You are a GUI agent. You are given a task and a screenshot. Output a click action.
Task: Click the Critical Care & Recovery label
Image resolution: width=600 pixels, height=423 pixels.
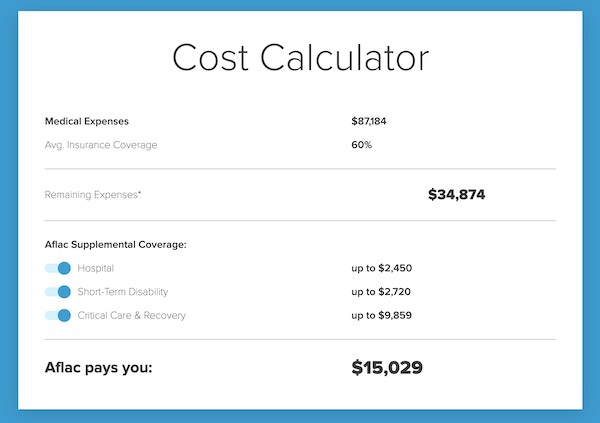(132, 315)
